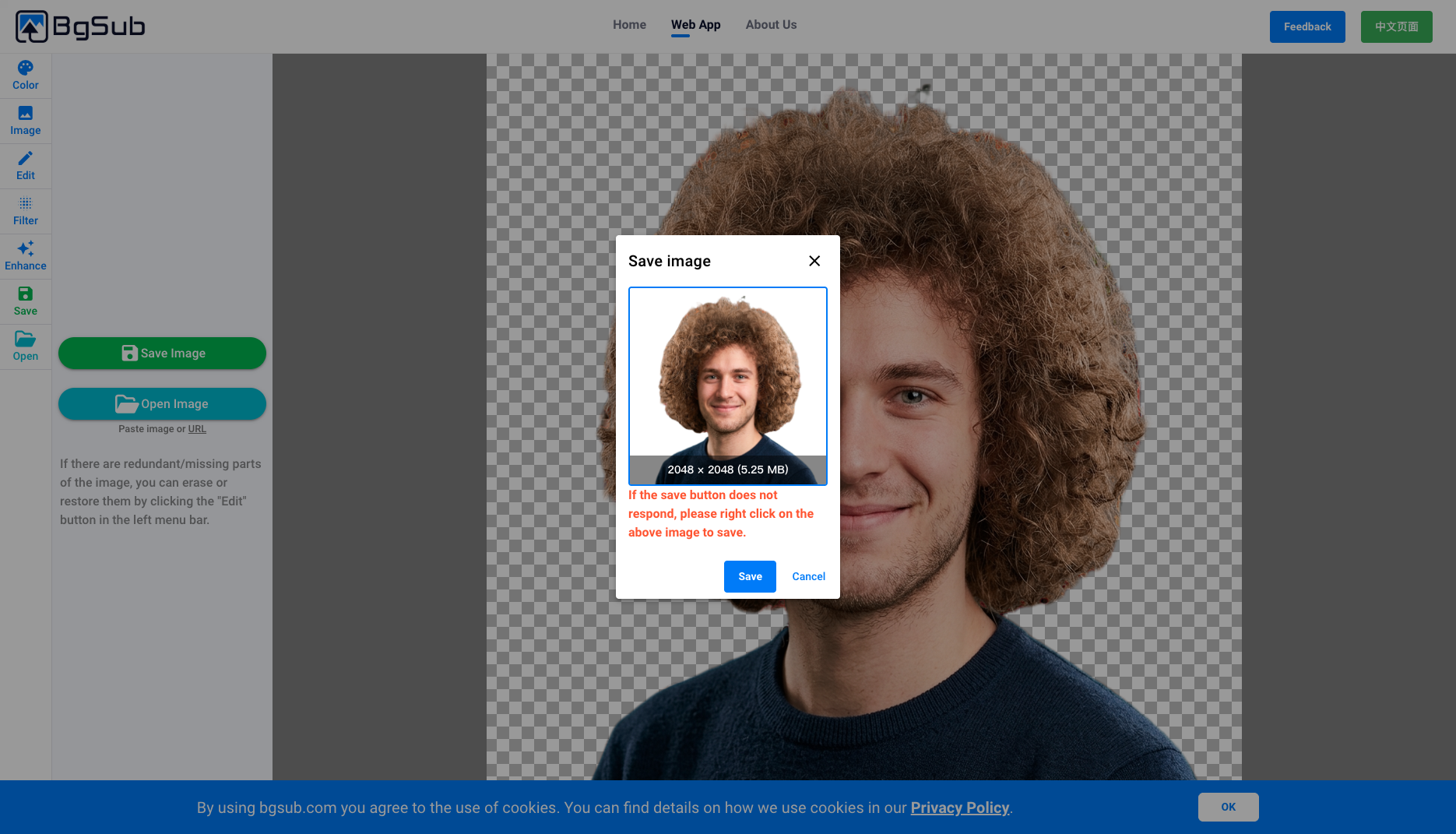
Task: Go to the Home page
Action: coord(629,25)
